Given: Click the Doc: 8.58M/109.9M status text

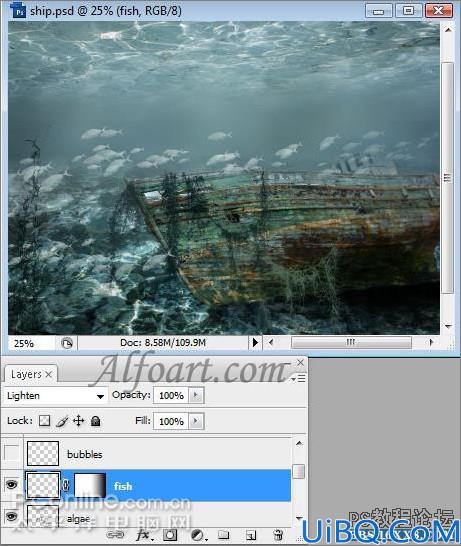Looking at the screenshot, I should [163, 343].
